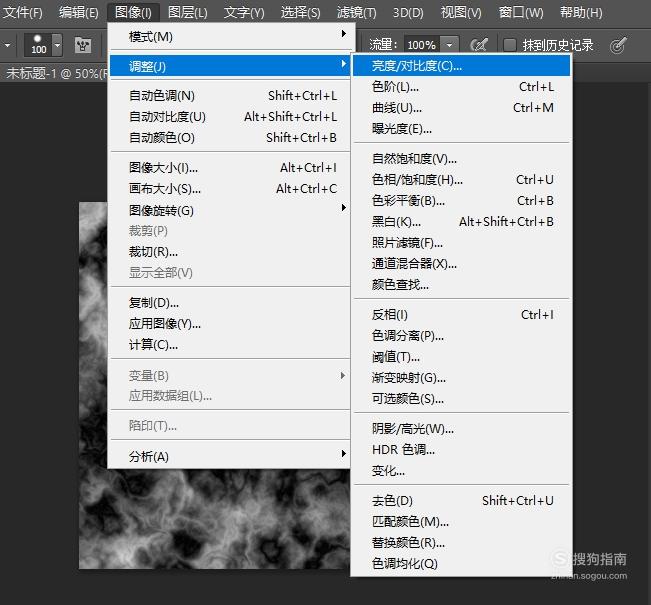Expand the brush size dropdown arrow

point(57,44)
